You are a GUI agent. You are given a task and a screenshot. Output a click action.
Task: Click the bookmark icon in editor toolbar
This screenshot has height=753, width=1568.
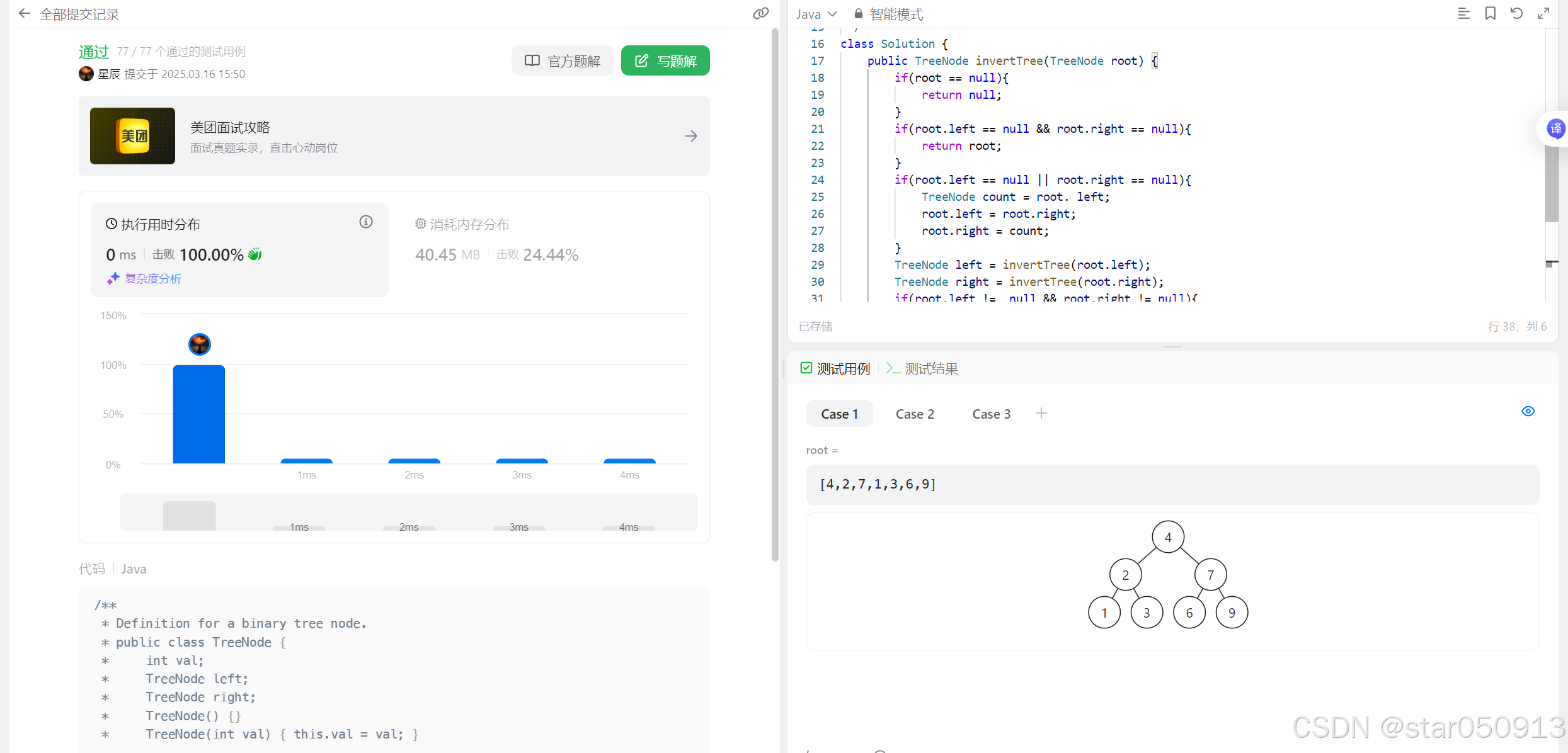(1490, 14)
